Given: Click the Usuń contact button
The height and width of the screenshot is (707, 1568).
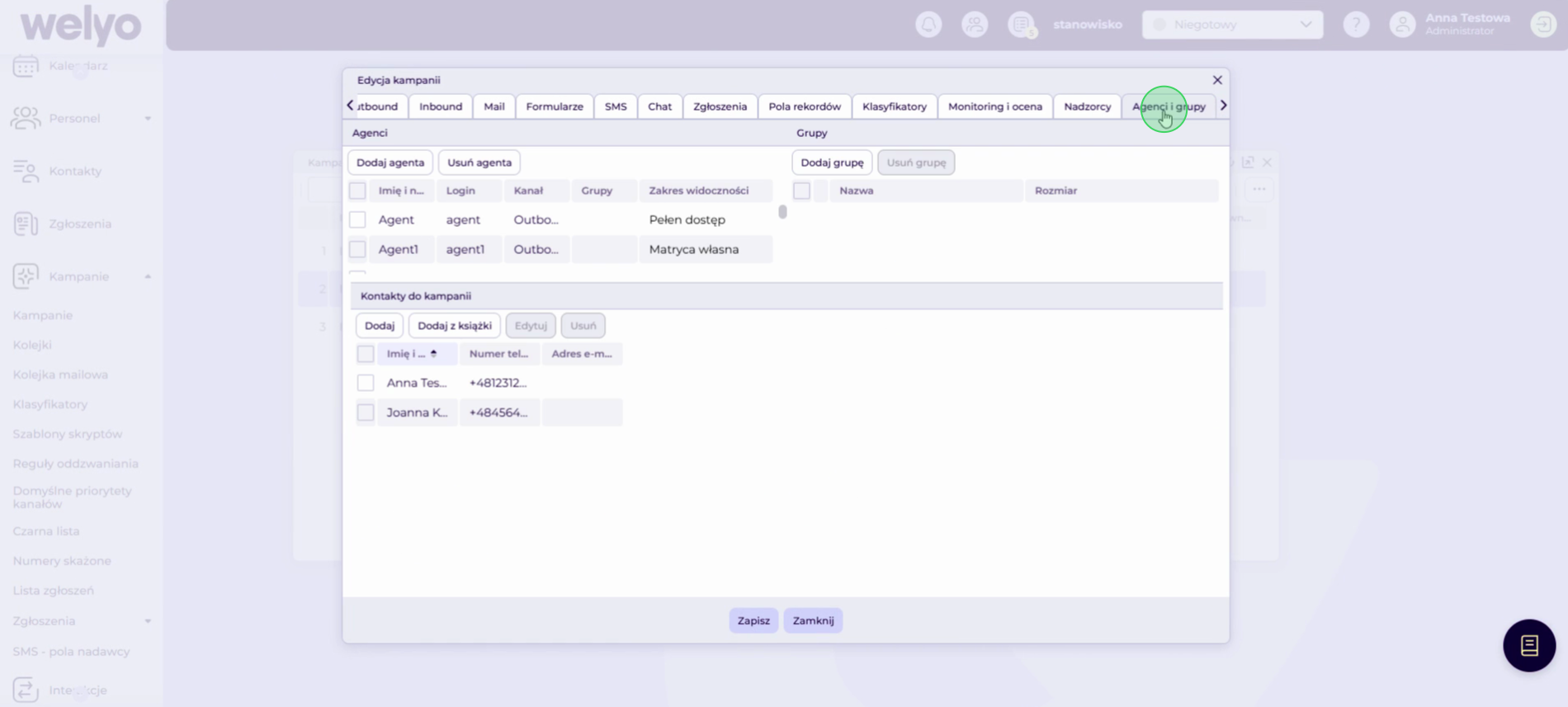Looking at the screenshot, I should pos(583,326).
